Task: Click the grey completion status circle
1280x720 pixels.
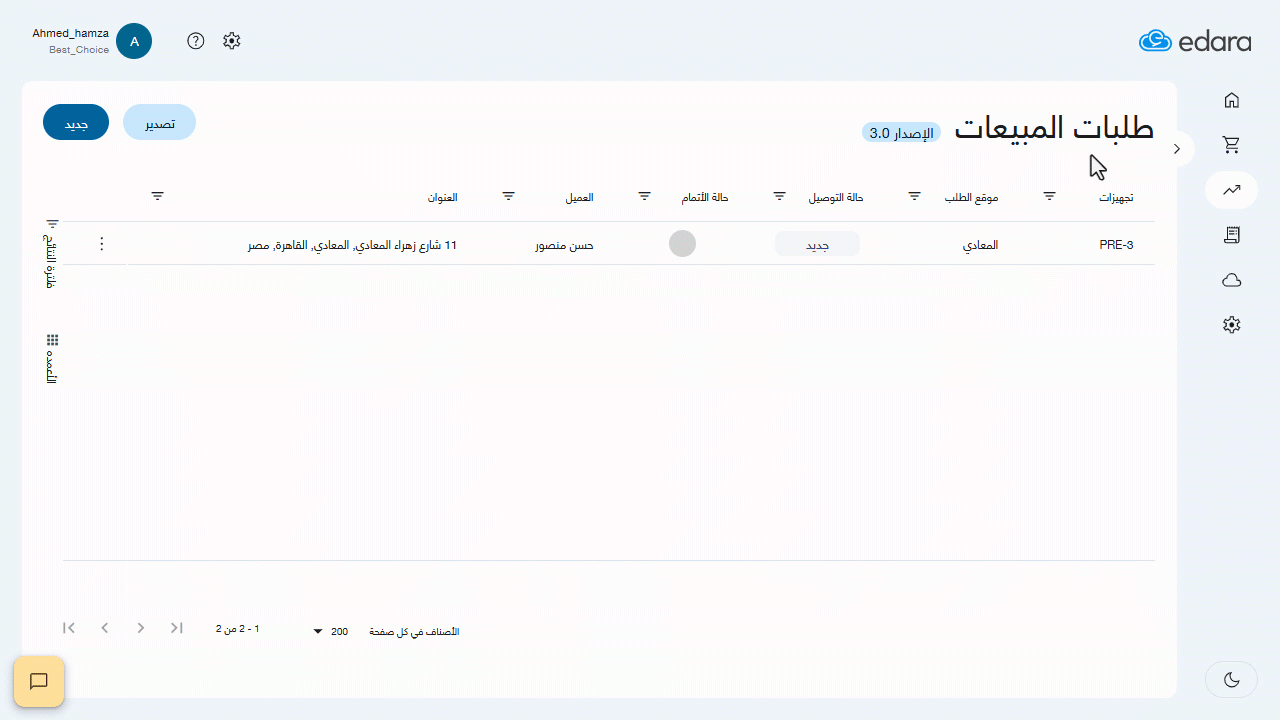Action: [682, 243]
